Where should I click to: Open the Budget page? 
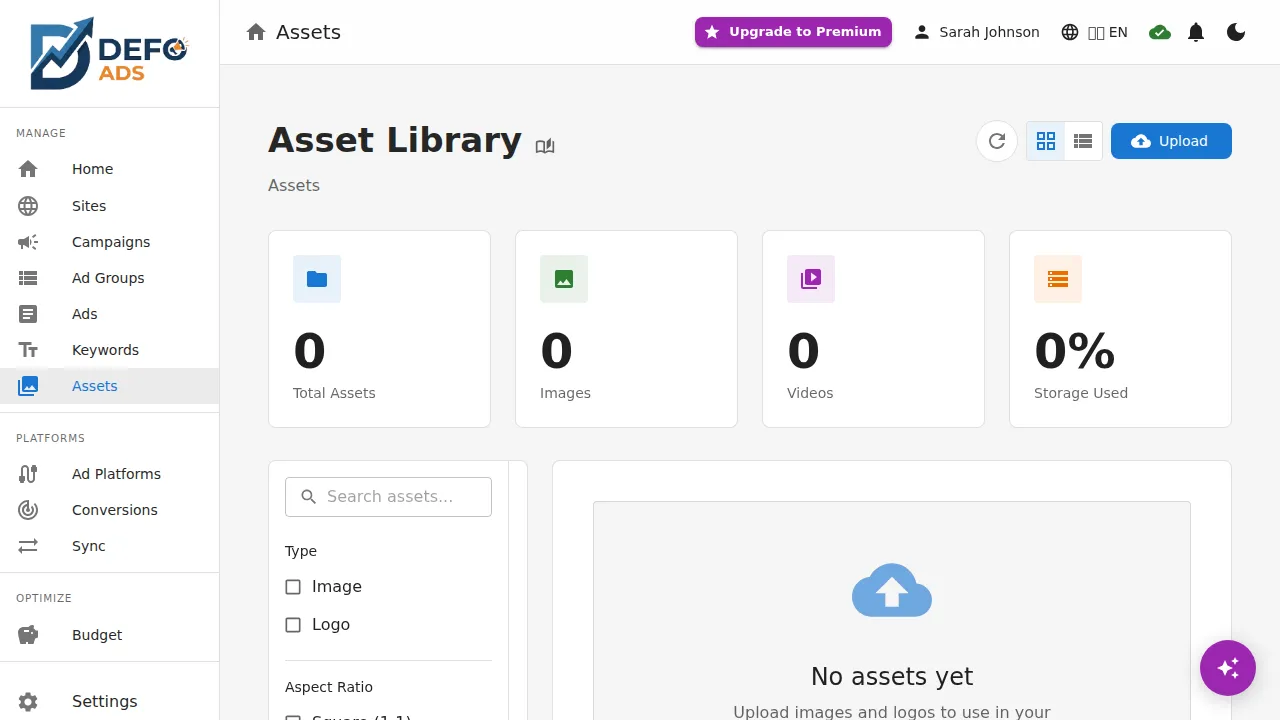coord(109,635)
